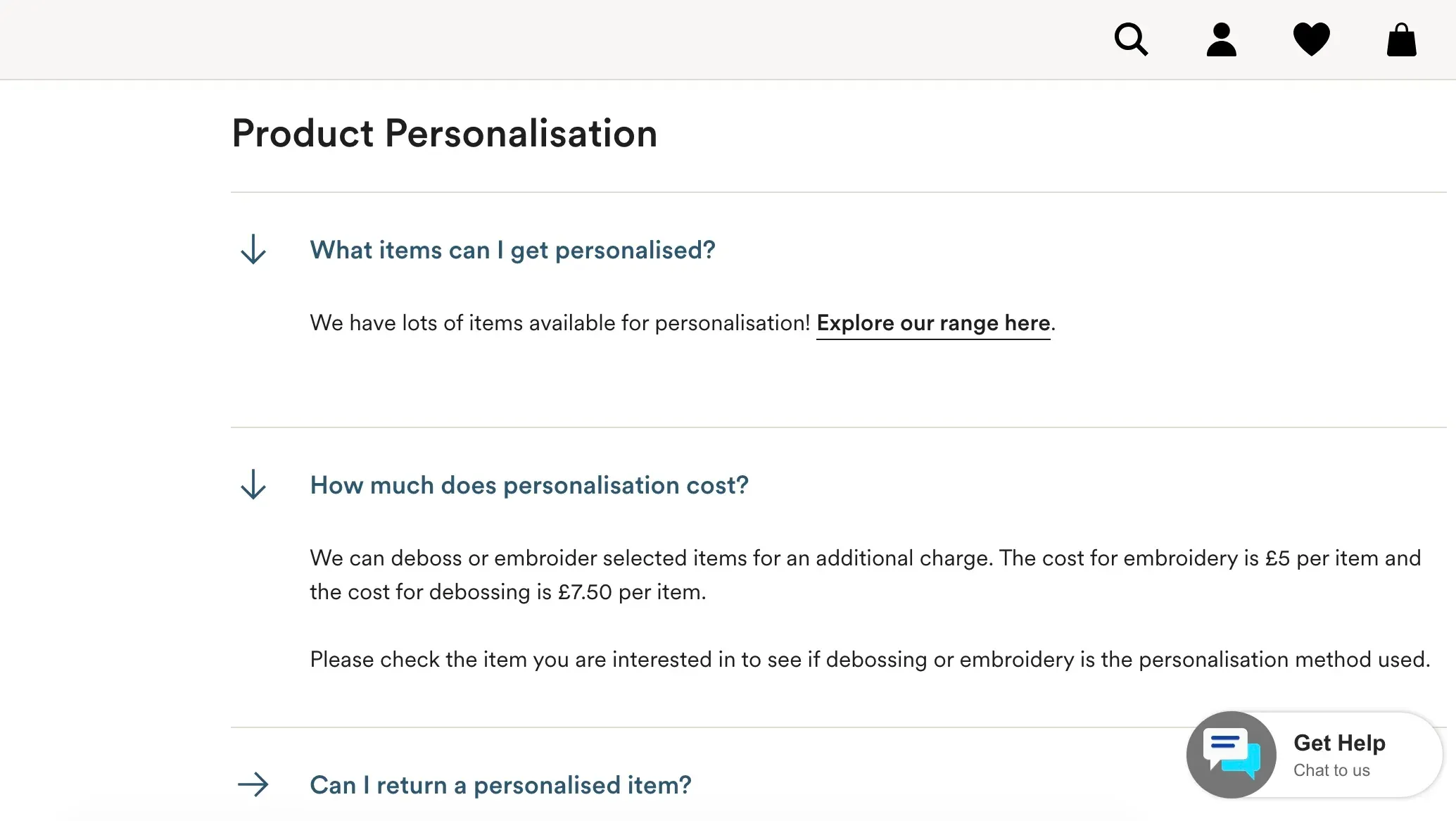Collapse the 'What items can I get personalised?' section
1456x821 pixels.
(253, 249)
